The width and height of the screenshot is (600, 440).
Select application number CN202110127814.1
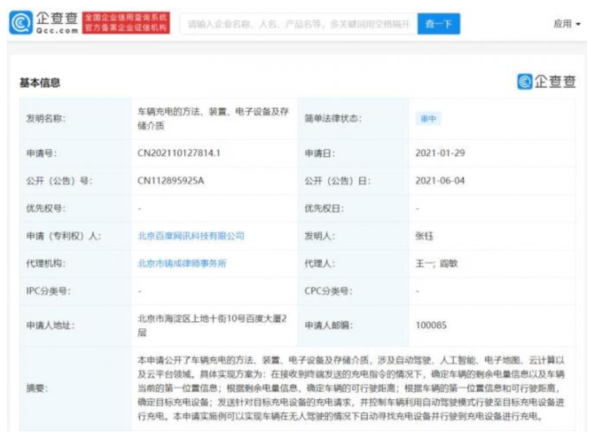(179, 153)
